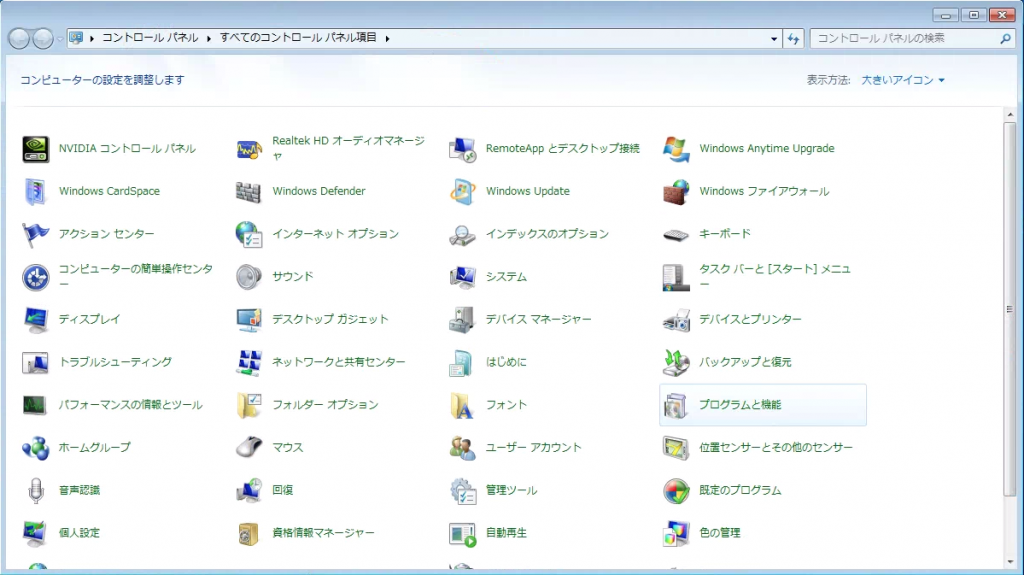Open the Windows Anytime Upgrade icon
This screenshot has height=575, width=1024.
676,149
